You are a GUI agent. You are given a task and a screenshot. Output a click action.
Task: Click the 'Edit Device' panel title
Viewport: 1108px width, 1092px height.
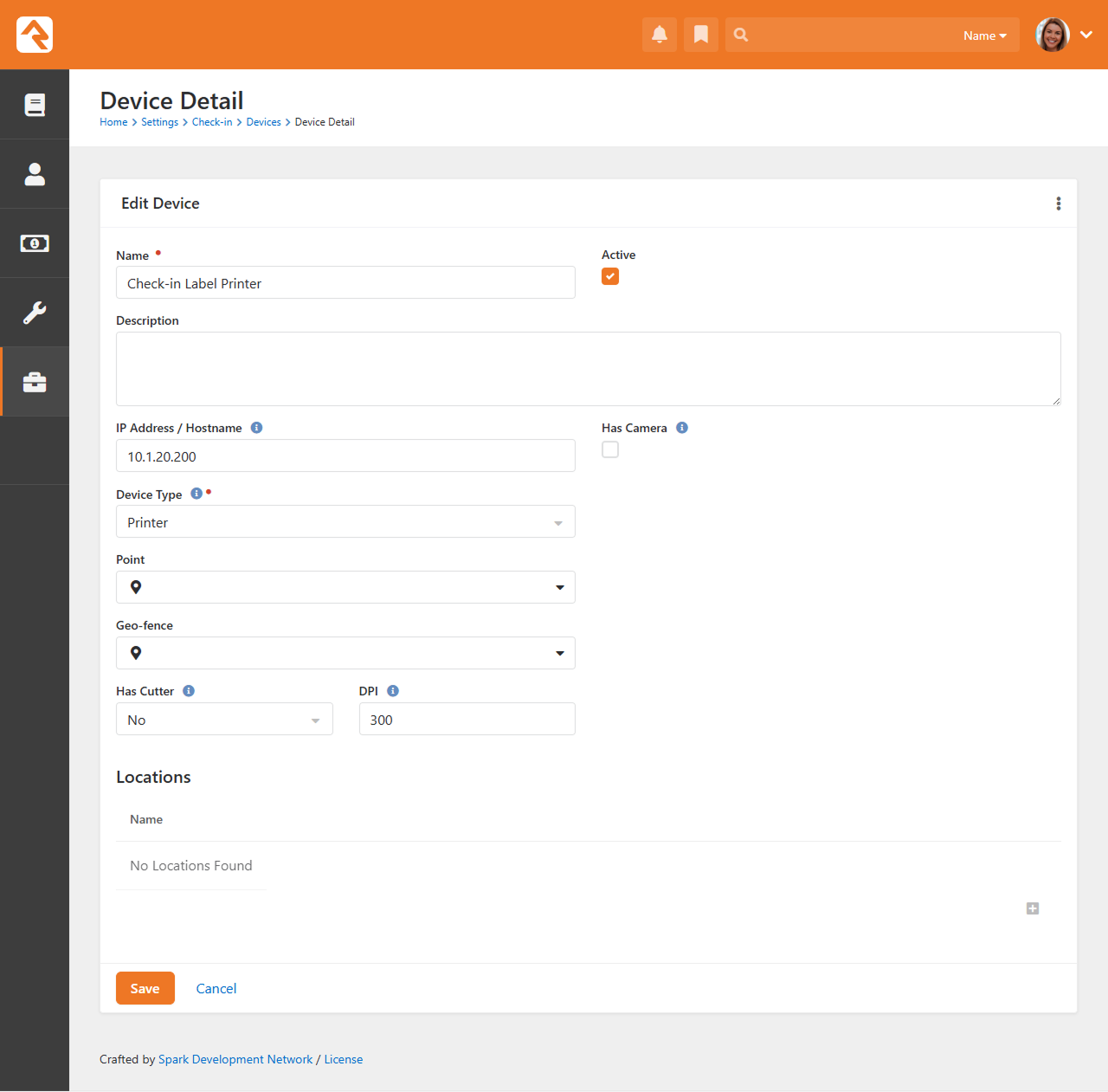click(x=160, y=204)
